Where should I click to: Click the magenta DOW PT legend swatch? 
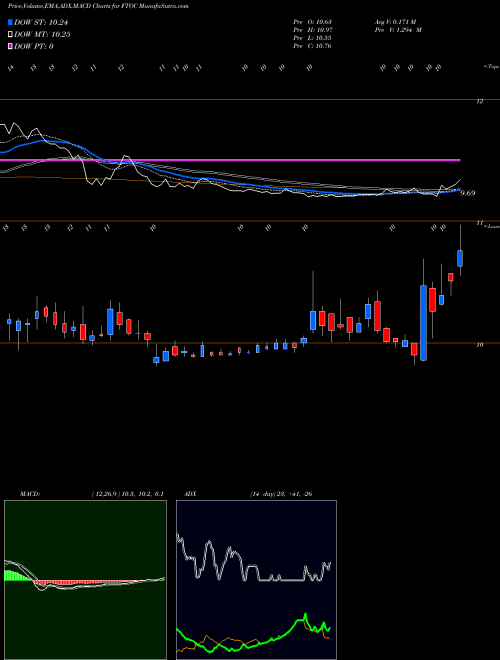click(x=10, y=46)
